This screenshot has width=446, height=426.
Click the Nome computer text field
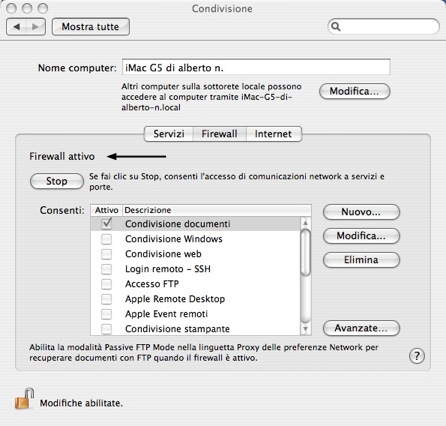256,68
